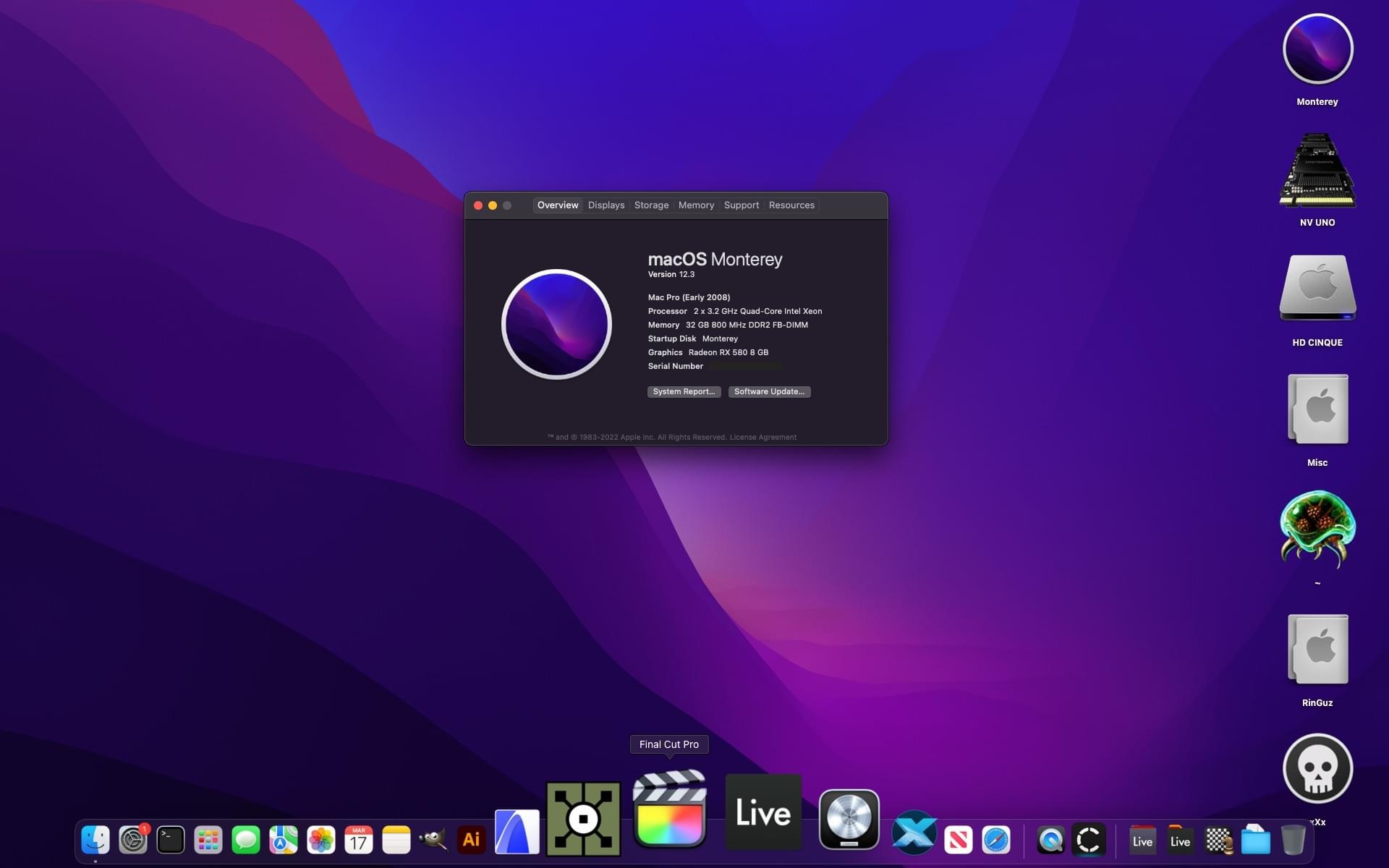Open the Photos app in the Dock
Screen dimensions: 1389x868
coord(321,840)
